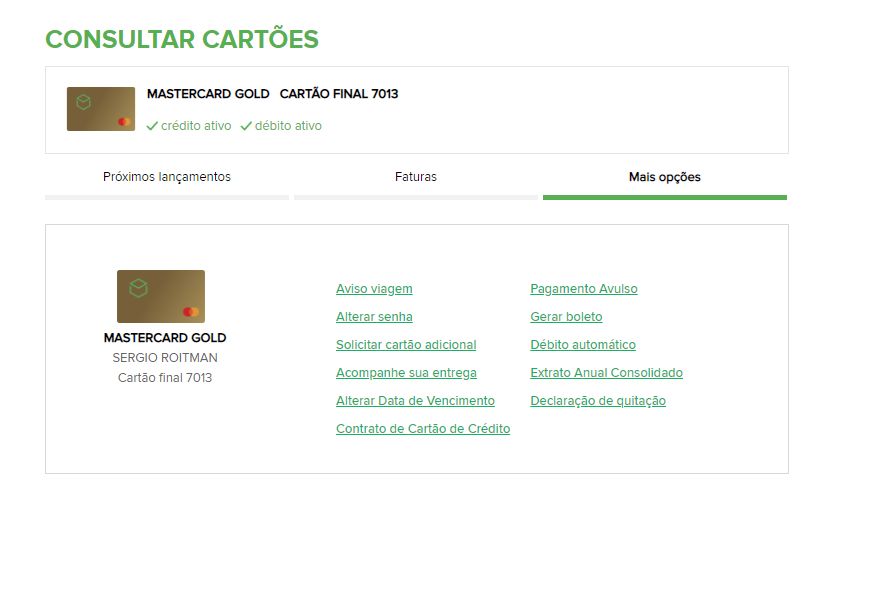Click the crédito ativo checkmark icon
Screen dimensions: 891x615
click(x=152, y=126)
